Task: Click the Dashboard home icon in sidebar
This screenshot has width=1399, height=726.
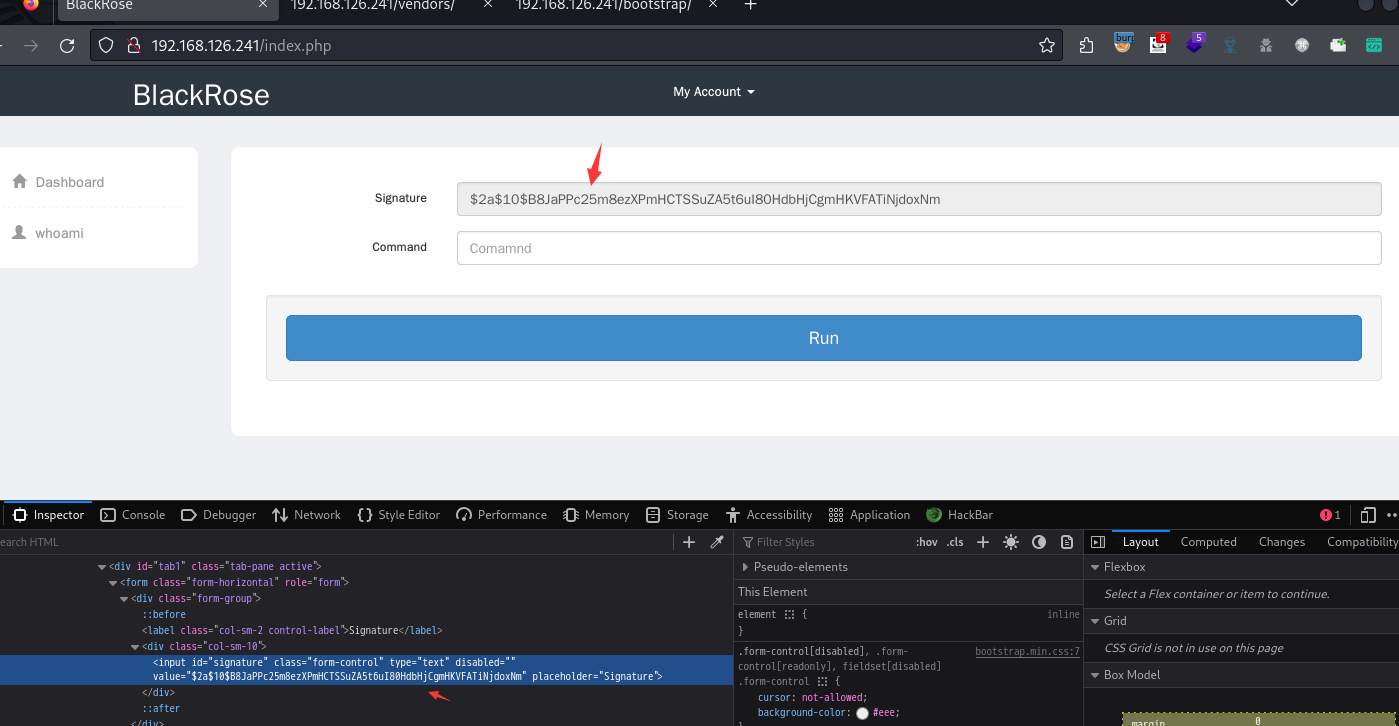Action: coord(19,182)
